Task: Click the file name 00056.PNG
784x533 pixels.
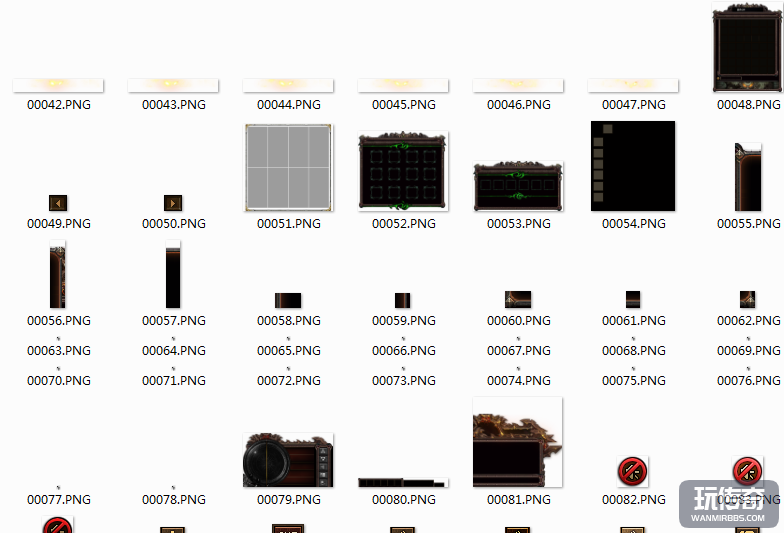Action: [x=59, y=320]
